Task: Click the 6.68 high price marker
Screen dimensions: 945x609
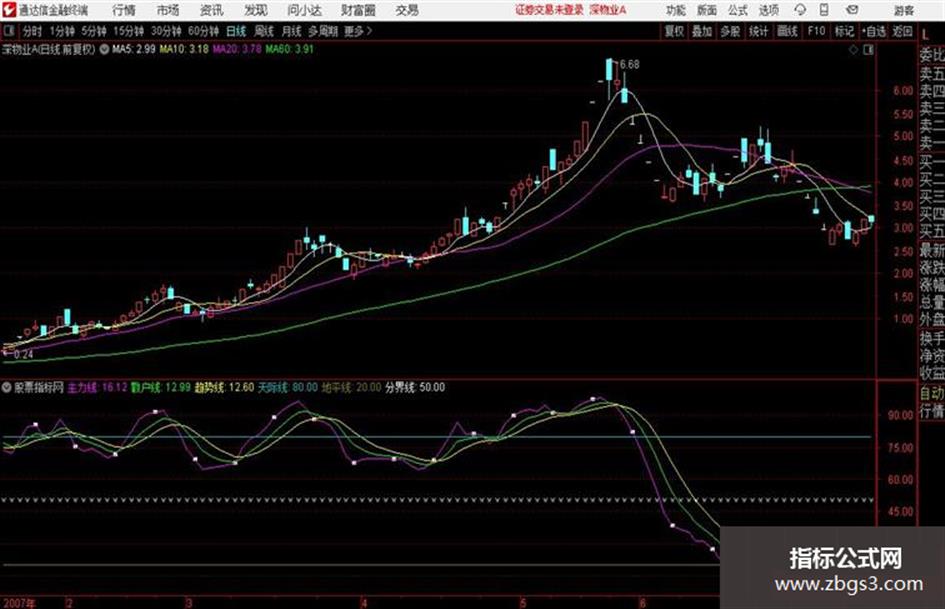Action: coord(629,65)
